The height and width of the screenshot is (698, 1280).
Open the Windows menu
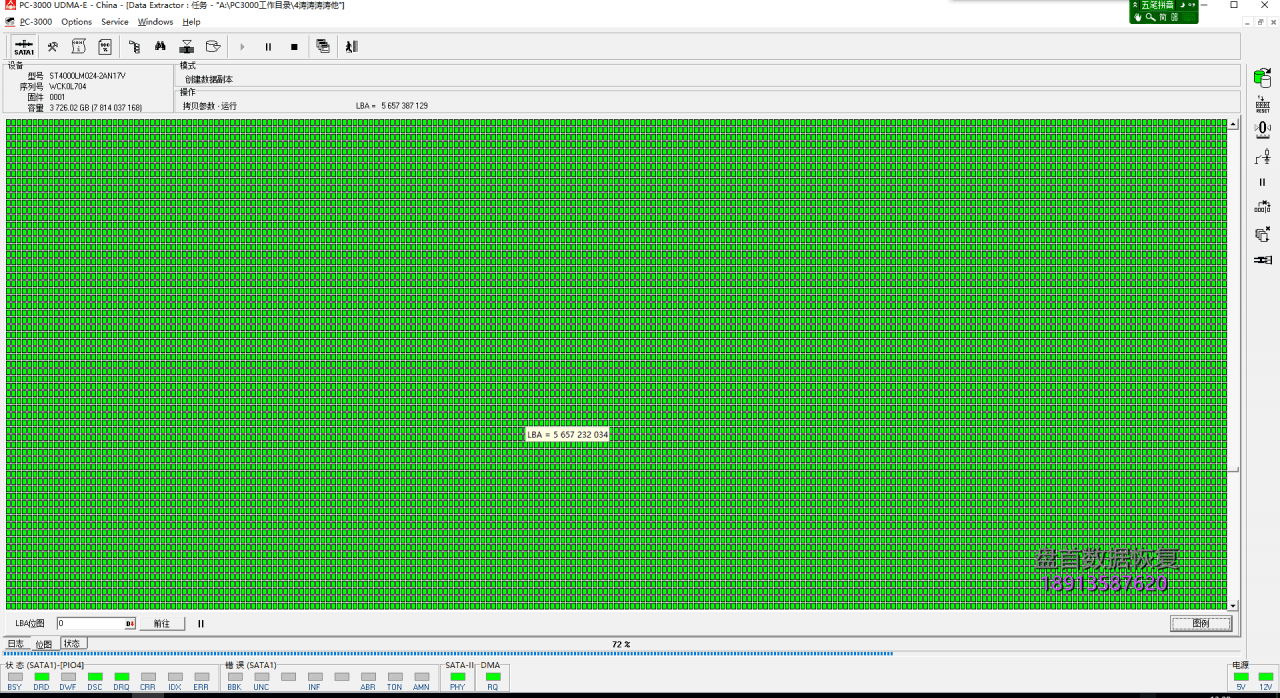click(x=155, y=21)
